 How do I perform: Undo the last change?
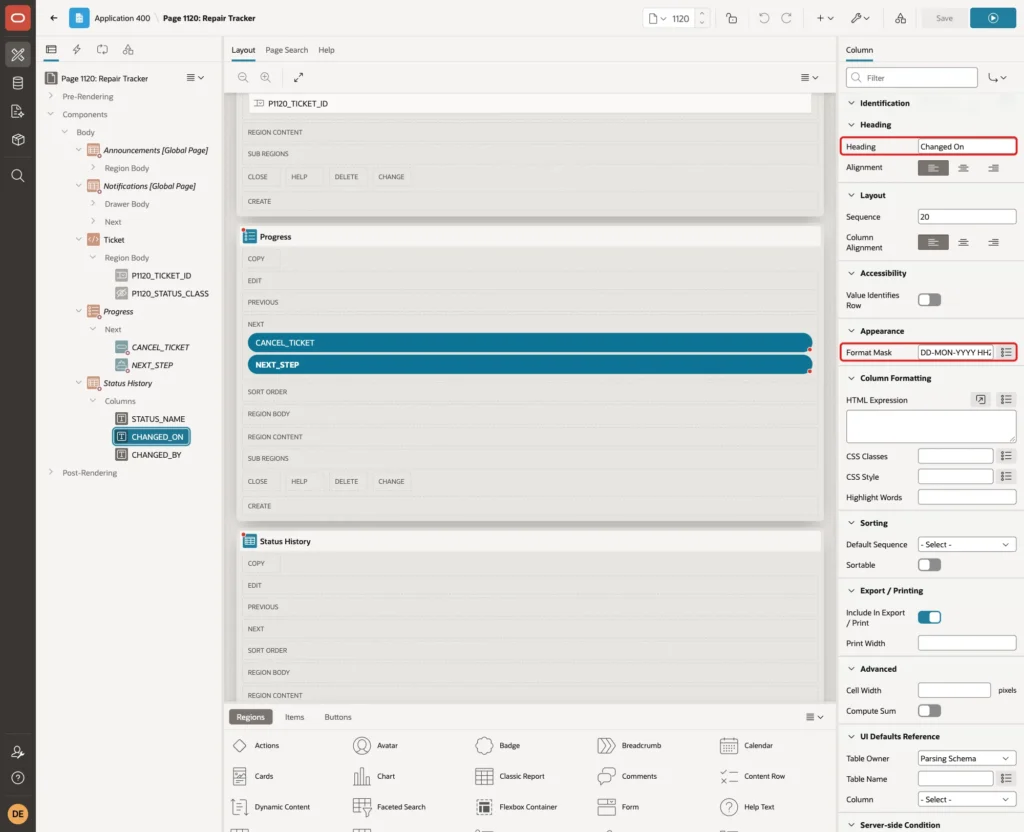(763, 18)
